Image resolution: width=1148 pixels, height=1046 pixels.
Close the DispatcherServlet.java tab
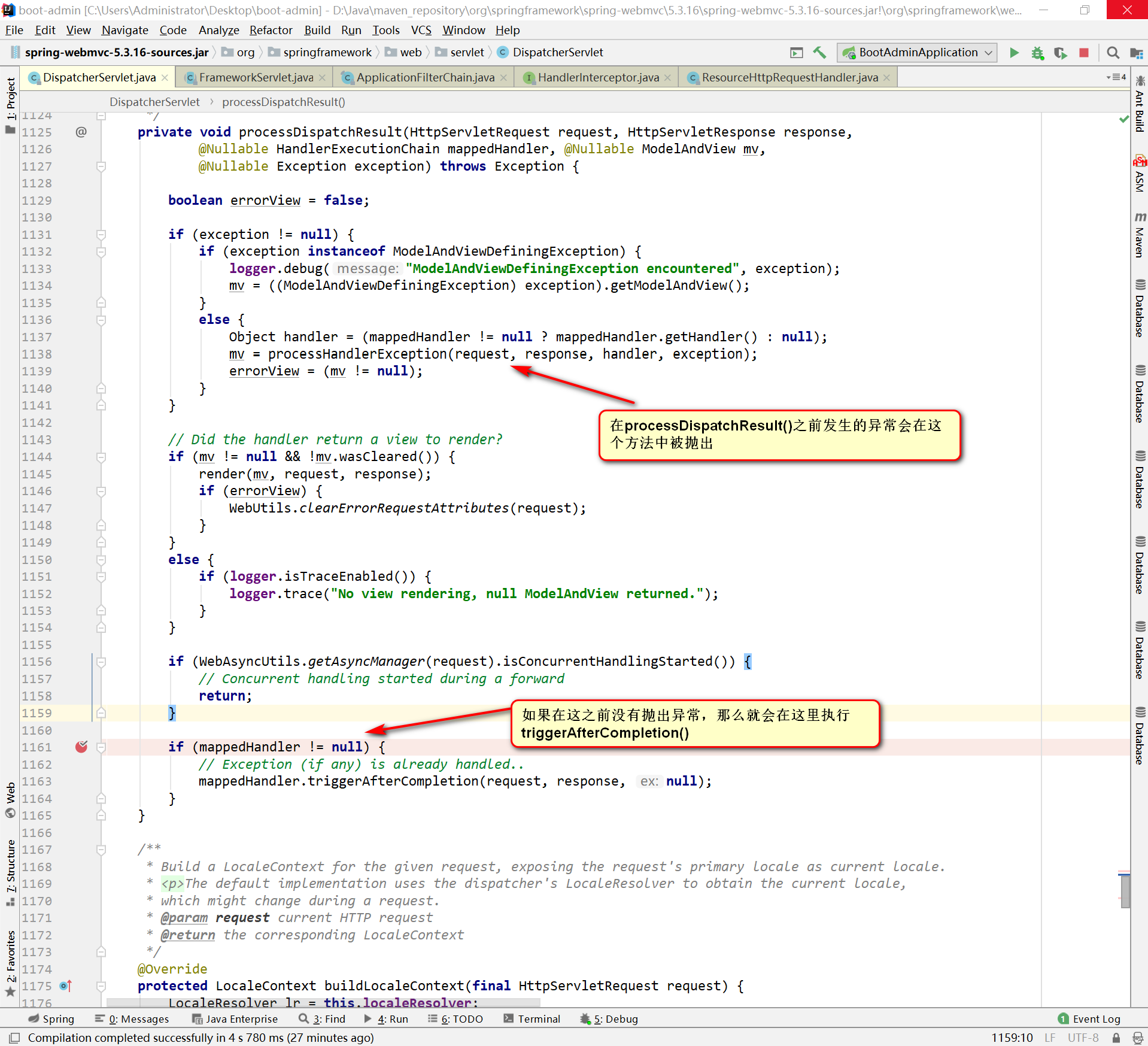point(165,78)
